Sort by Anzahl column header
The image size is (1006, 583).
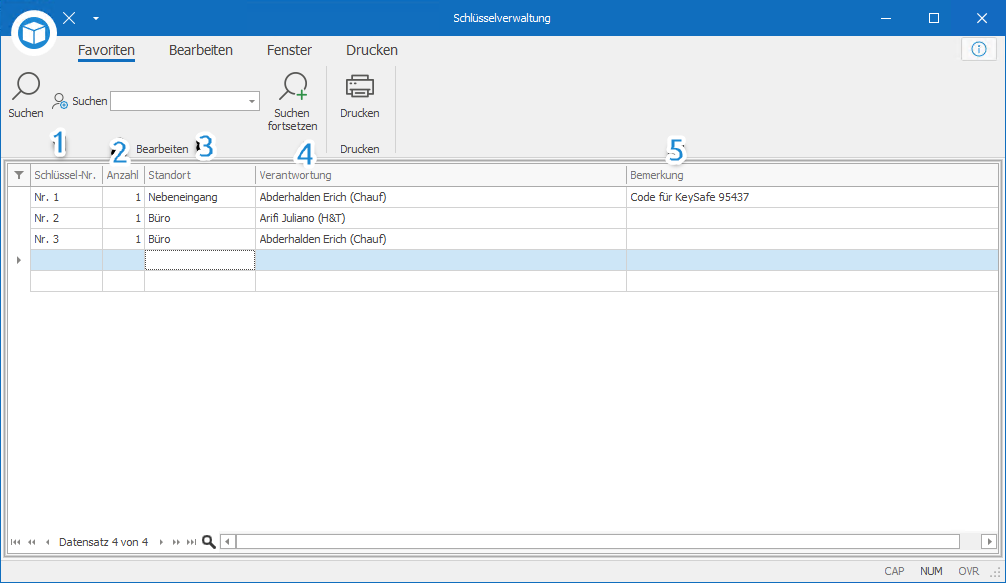tap(123, 175)
